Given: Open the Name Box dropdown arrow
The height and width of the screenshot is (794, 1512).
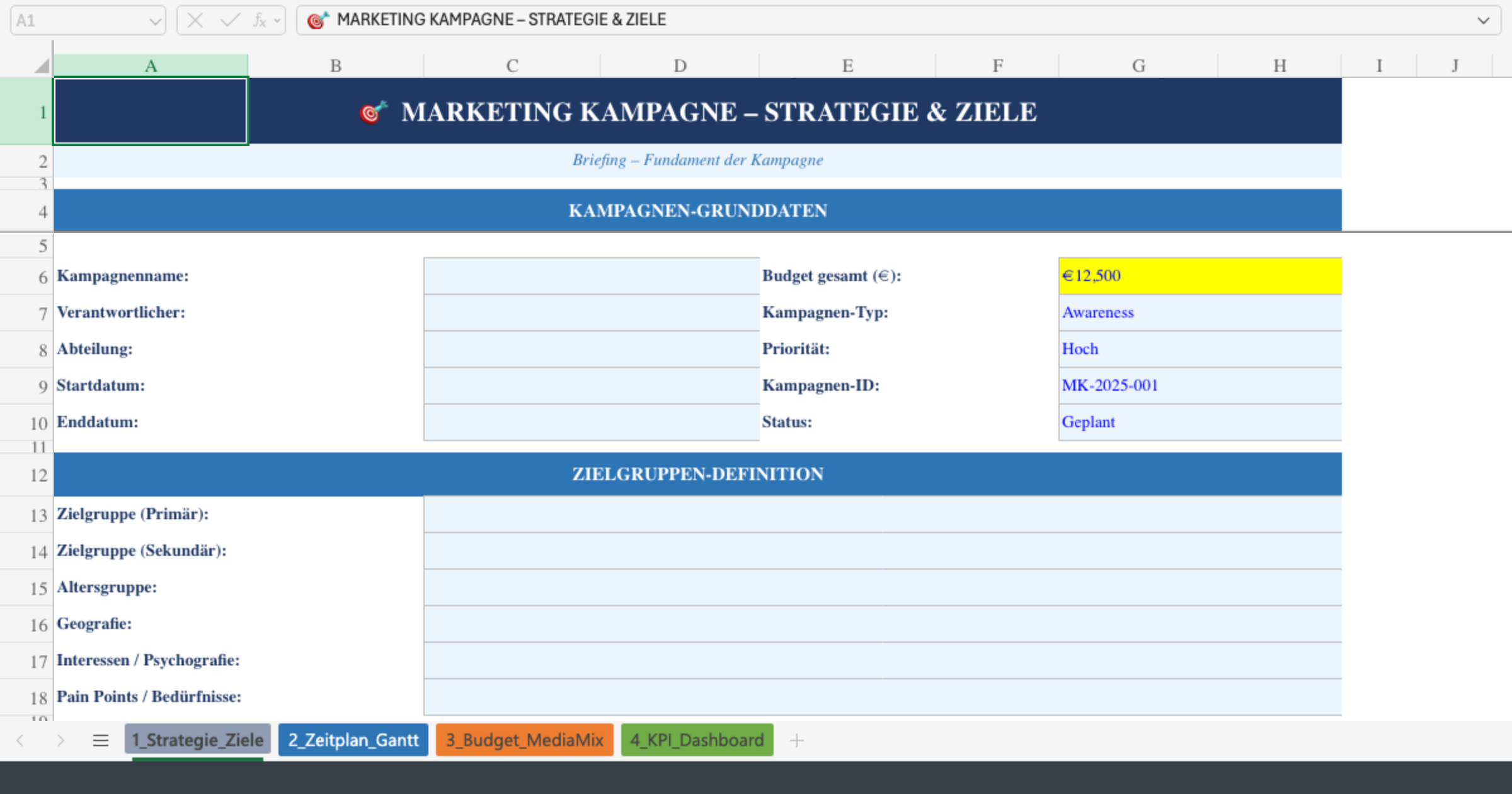Looking at the screenshot, I should tap(155, 21).
